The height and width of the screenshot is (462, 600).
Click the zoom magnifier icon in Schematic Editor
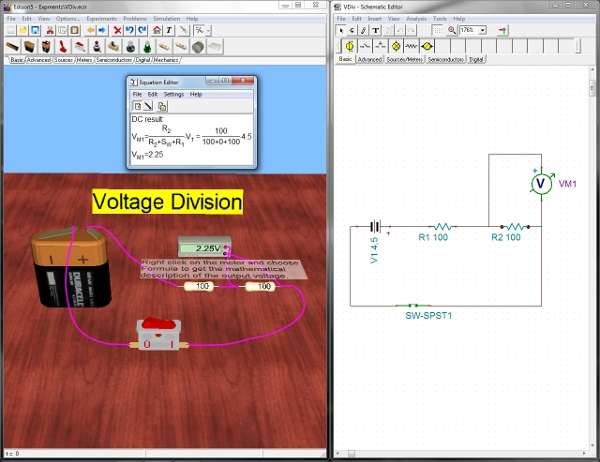(x=452, y=30)
